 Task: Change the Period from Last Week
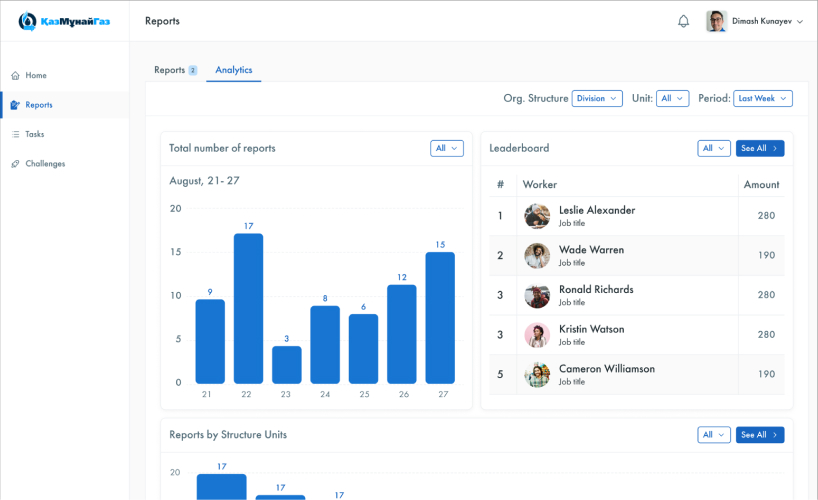[763, 99]
